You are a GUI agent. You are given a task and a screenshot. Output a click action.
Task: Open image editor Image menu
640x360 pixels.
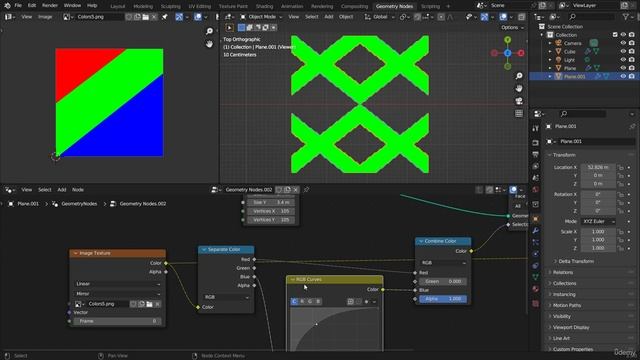(45, 17)
